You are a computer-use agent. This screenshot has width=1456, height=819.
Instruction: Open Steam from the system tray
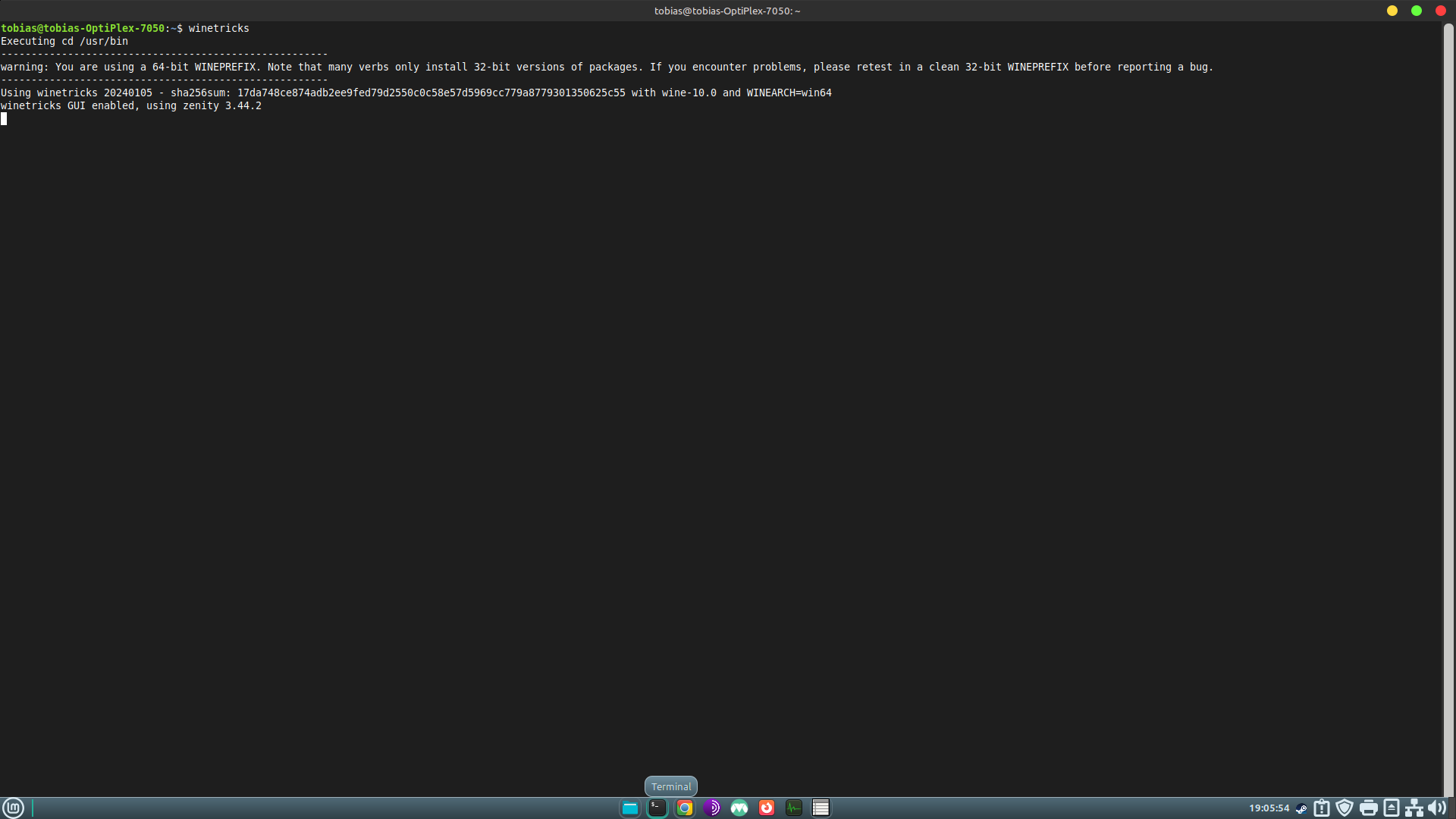(1301, 808)
